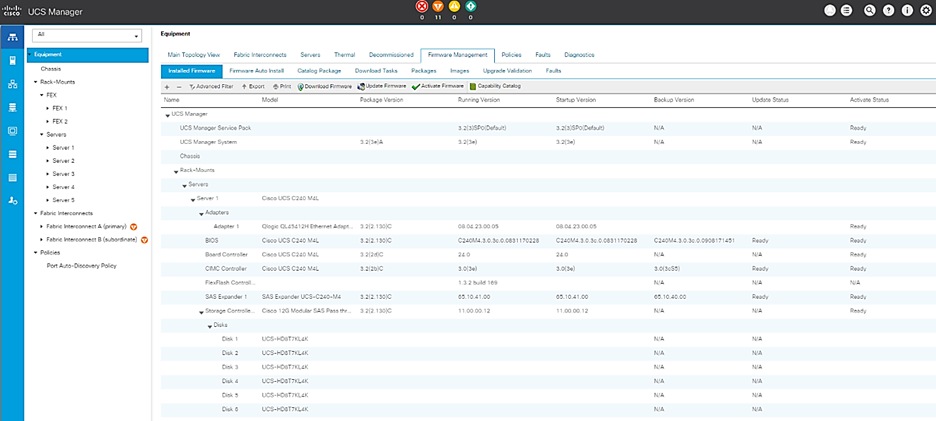This screenshot has height=421, width=936.
Task: Select Server 5 in navigation tree
Action: 63,200
